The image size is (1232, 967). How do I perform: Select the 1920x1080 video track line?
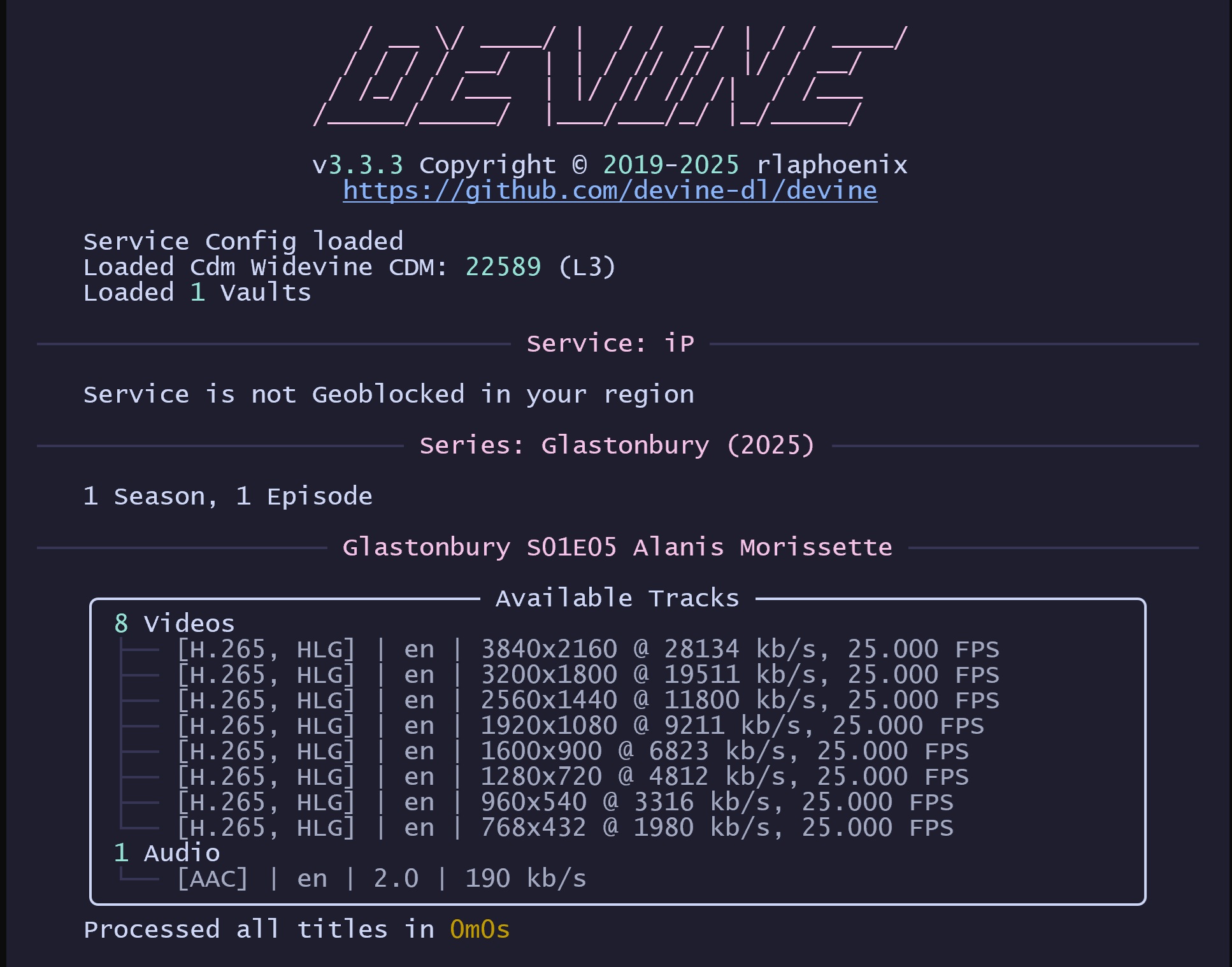coord(580,726)
